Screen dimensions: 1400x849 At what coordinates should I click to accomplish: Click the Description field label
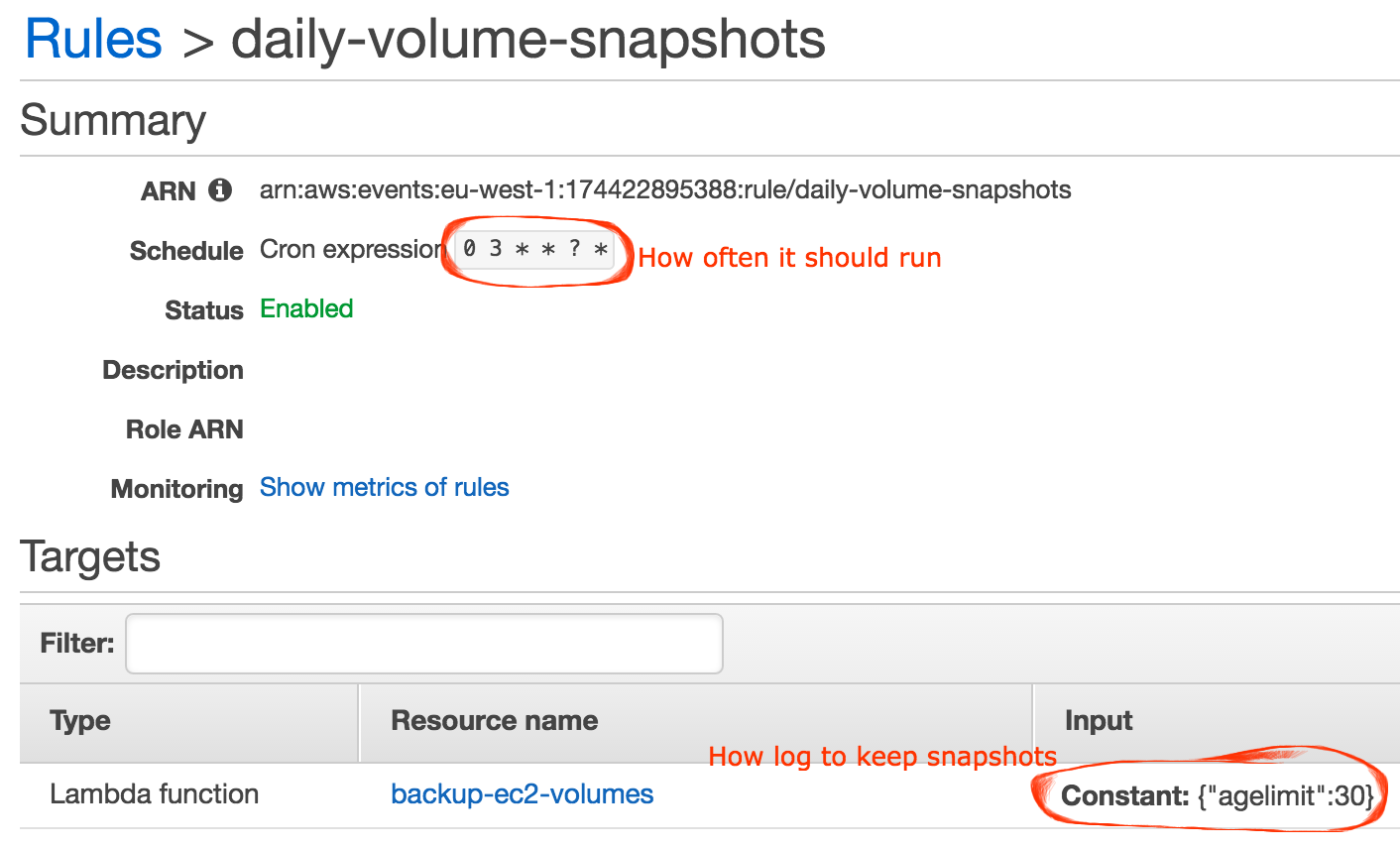174,370
